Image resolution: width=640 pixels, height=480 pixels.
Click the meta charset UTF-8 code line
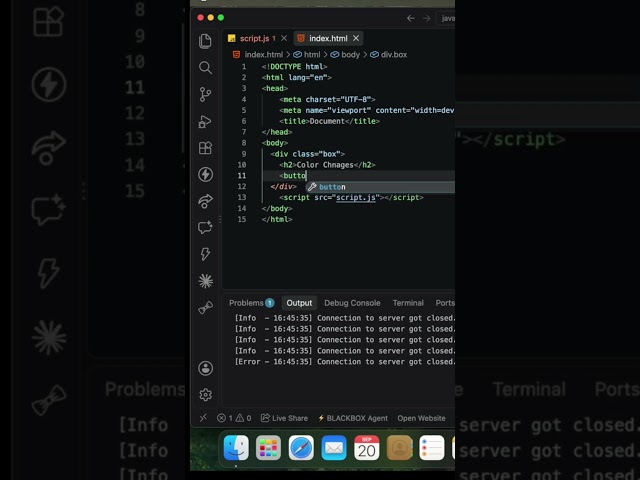[x=327, y=99]
